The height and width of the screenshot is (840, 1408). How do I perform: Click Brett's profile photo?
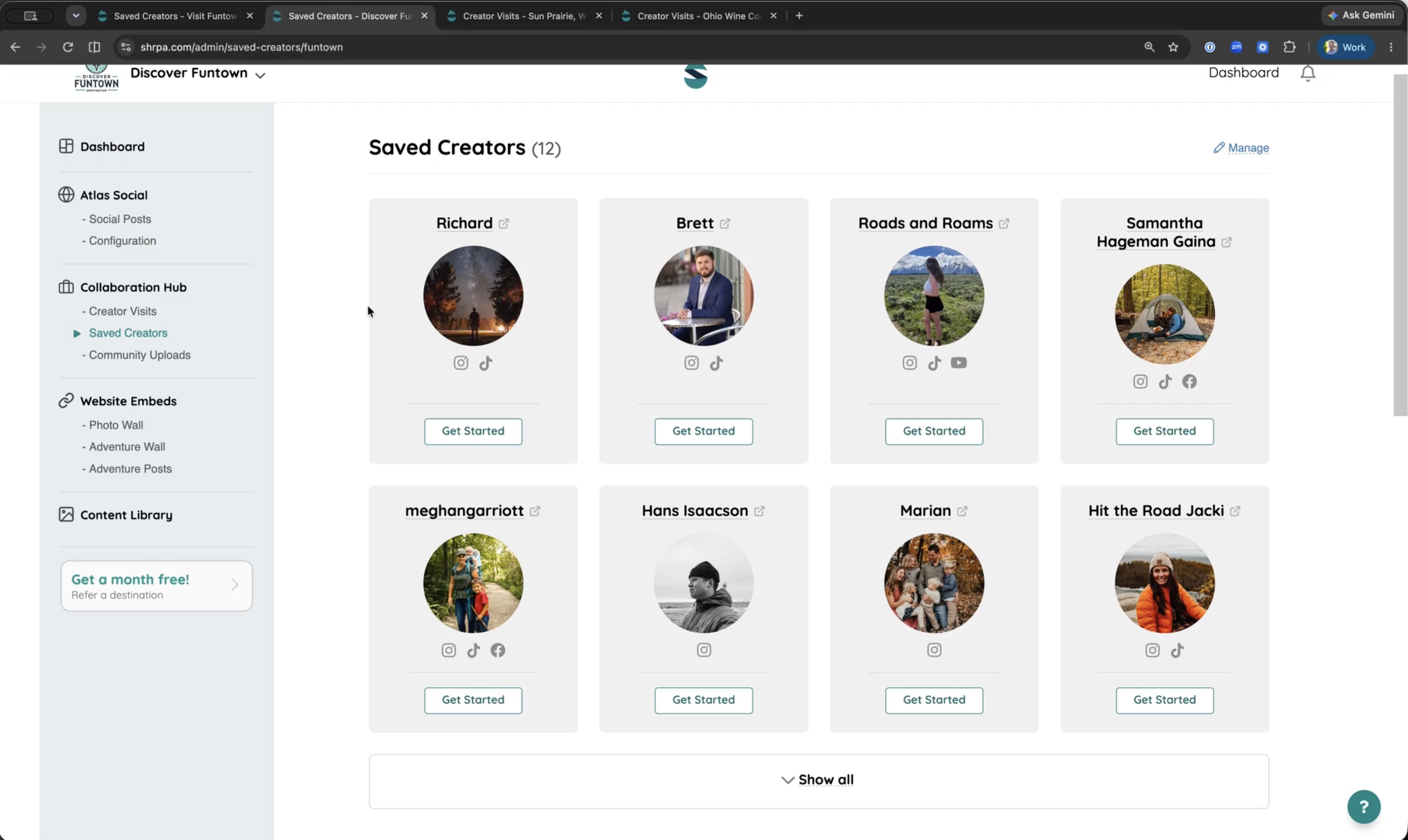[704, 296]
